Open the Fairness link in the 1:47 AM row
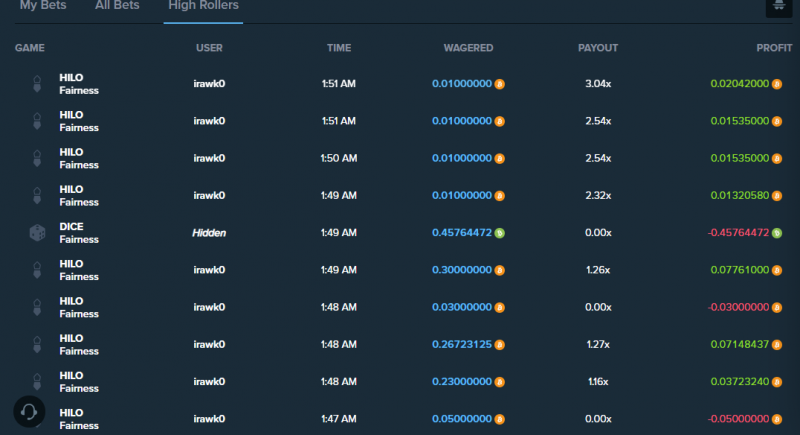 click(79, 426)
